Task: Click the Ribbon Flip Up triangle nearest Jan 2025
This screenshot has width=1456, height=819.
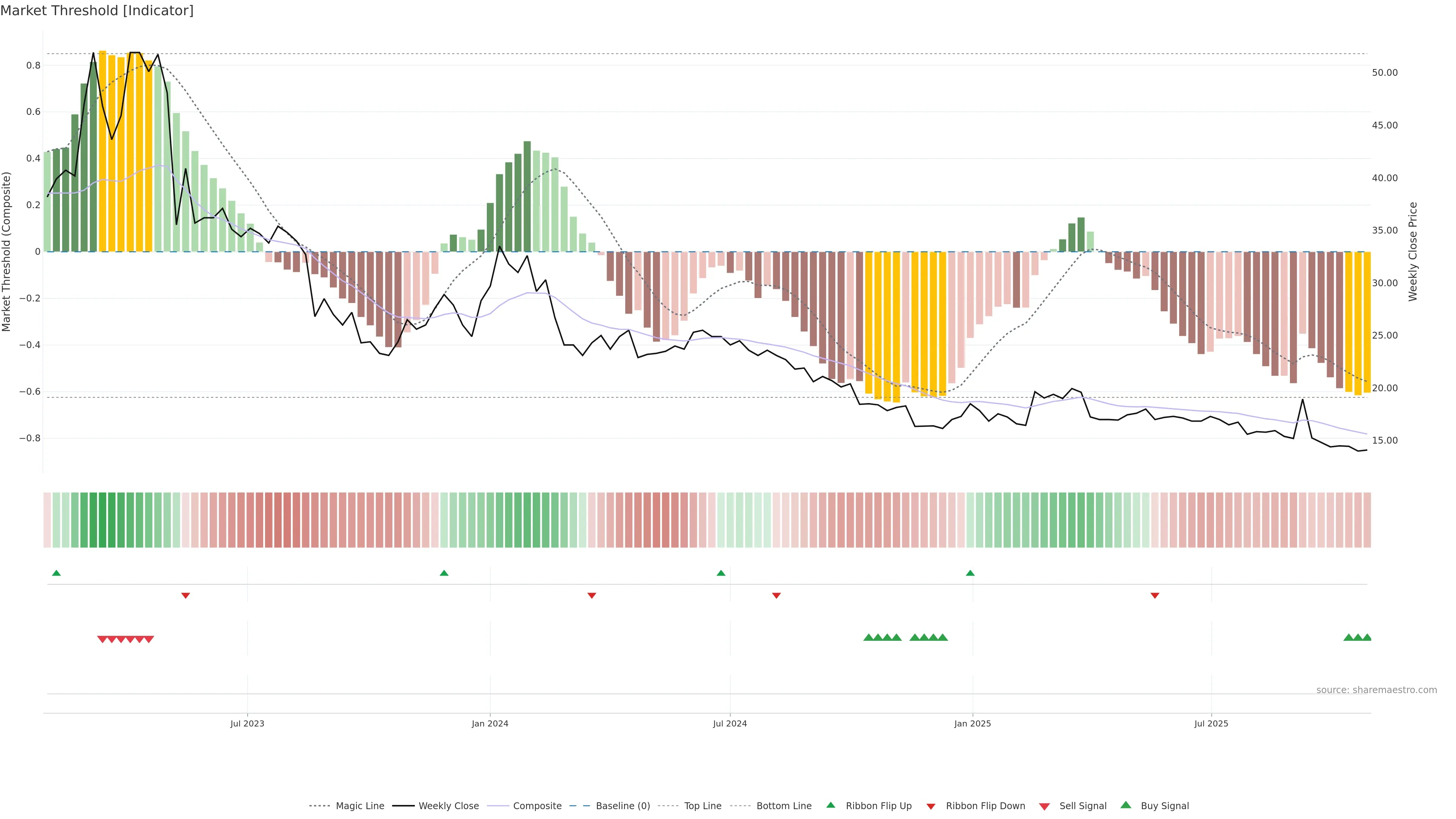Action: point(970,573)
